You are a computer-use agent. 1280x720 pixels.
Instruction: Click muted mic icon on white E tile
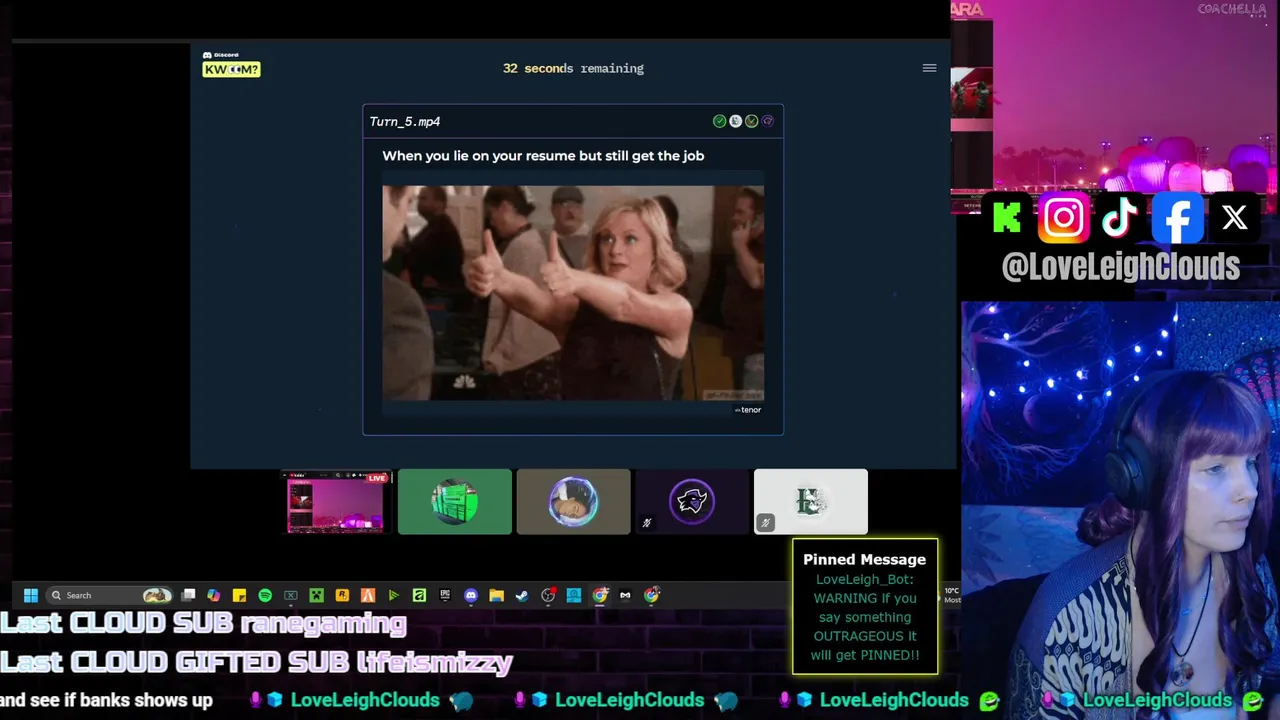(x=765, y=522)
